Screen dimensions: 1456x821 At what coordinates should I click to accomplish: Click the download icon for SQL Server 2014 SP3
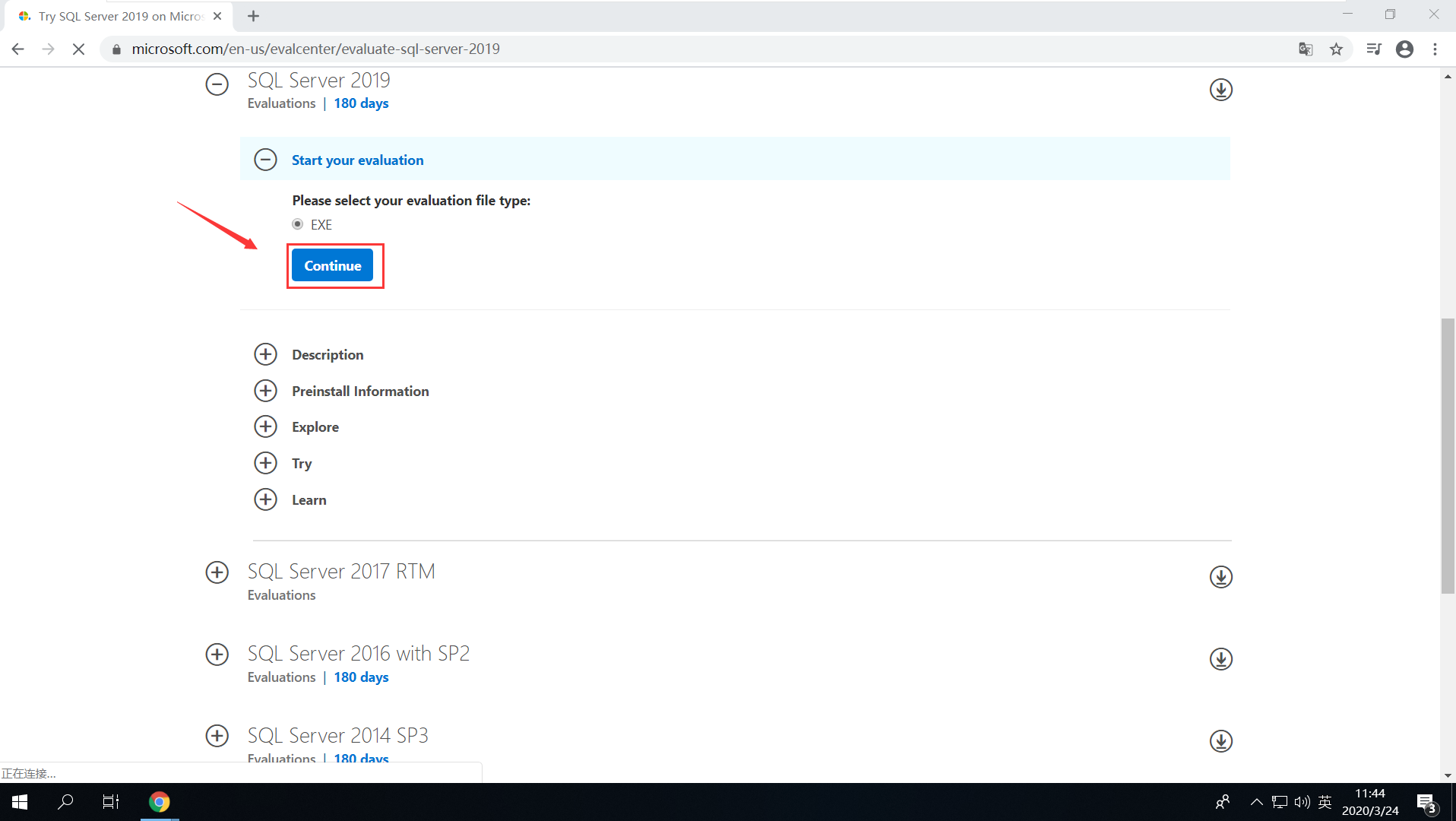coord(1220,741)
